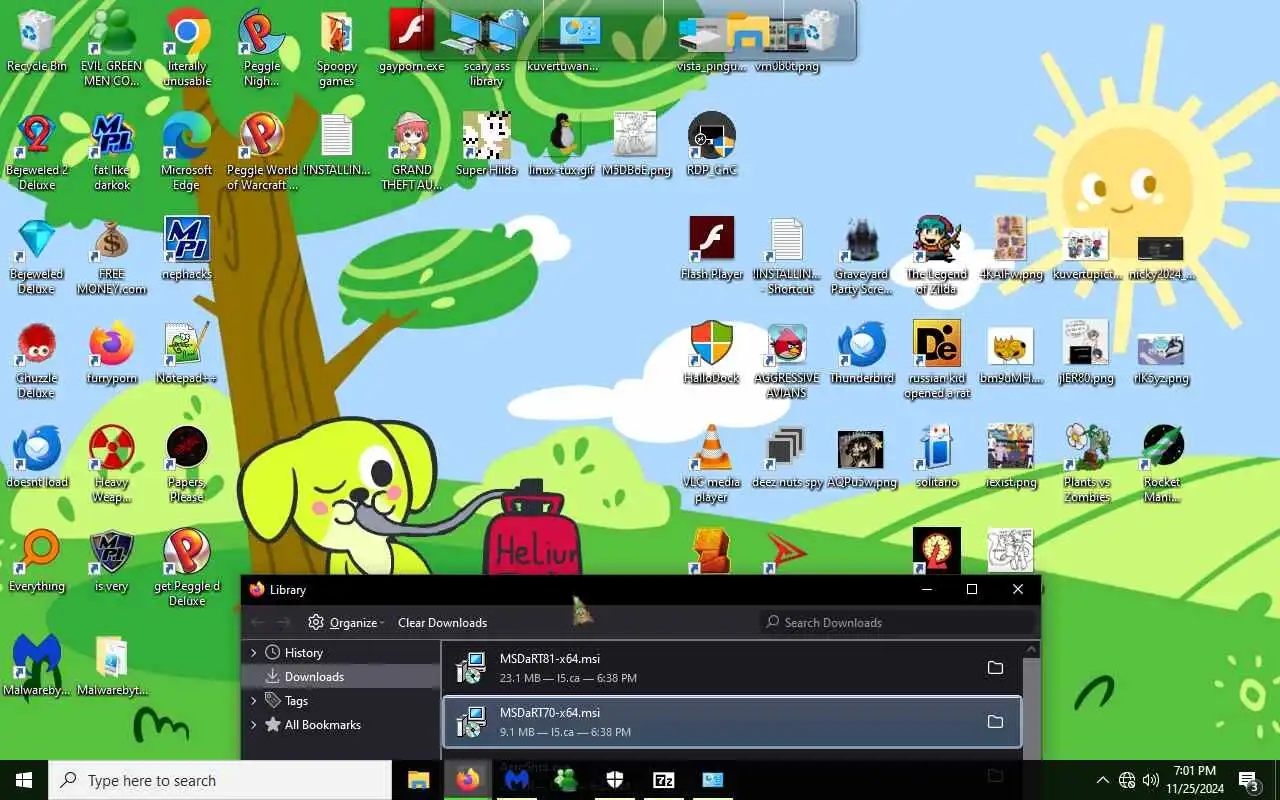Open the notification center icon

[1249, 780]
